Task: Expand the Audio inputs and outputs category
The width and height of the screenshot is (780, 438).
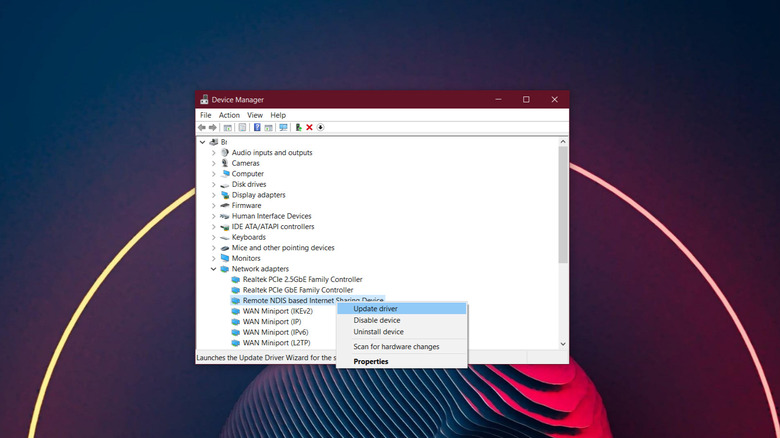Action: click(213, 153)
